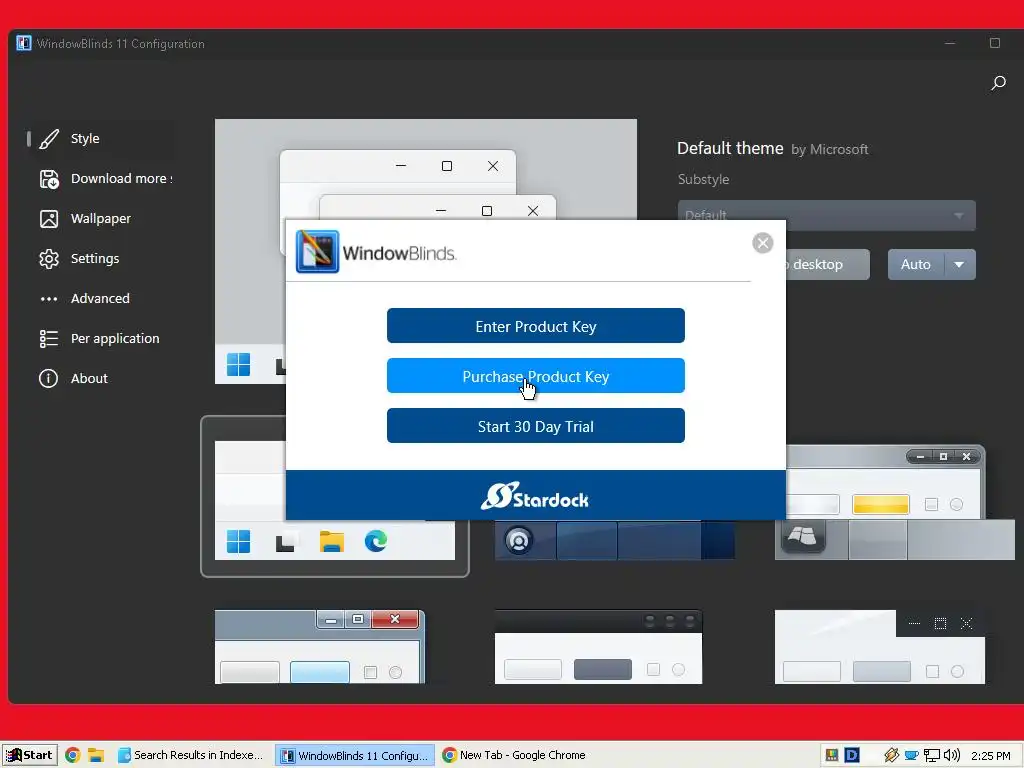
Task: Select the white flat theme with dark caption
Action: click(x=880, y=647)
